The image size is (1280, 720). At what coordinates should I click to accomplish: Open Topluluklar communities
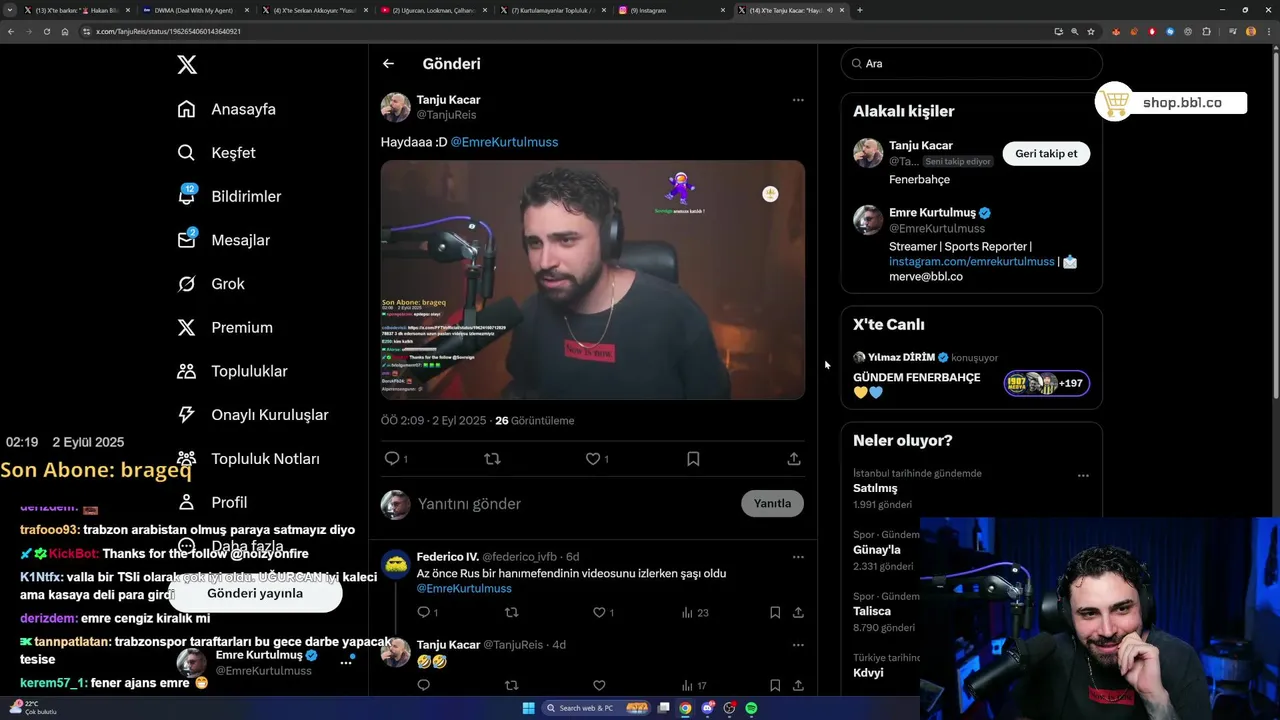pyautogui.click(x=232, y=371)
